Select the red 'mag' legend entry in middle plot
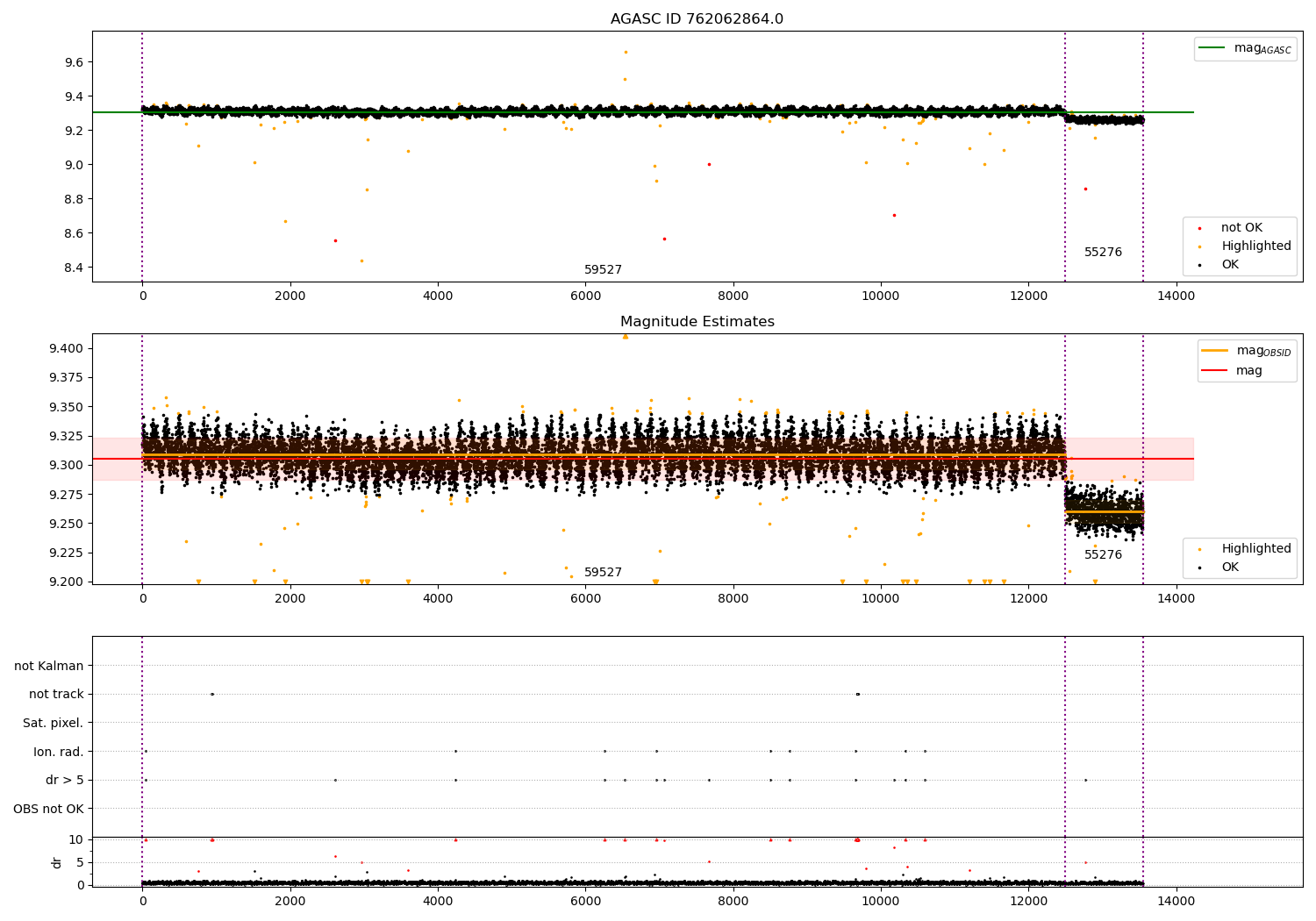The width and height of the screenshot is (1316, 921). pyautogui.click(x=1232, y=370)
